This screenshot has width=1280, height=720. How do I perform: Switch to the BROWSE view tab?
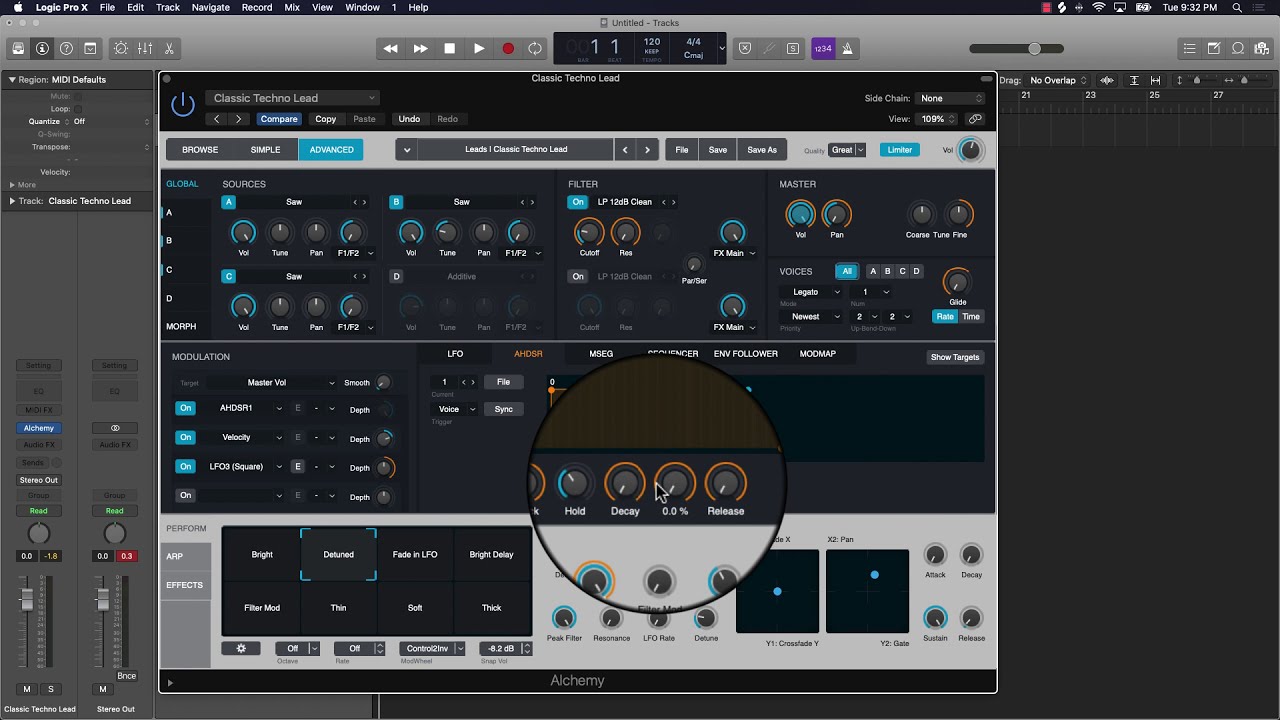[x=200, y=150]
